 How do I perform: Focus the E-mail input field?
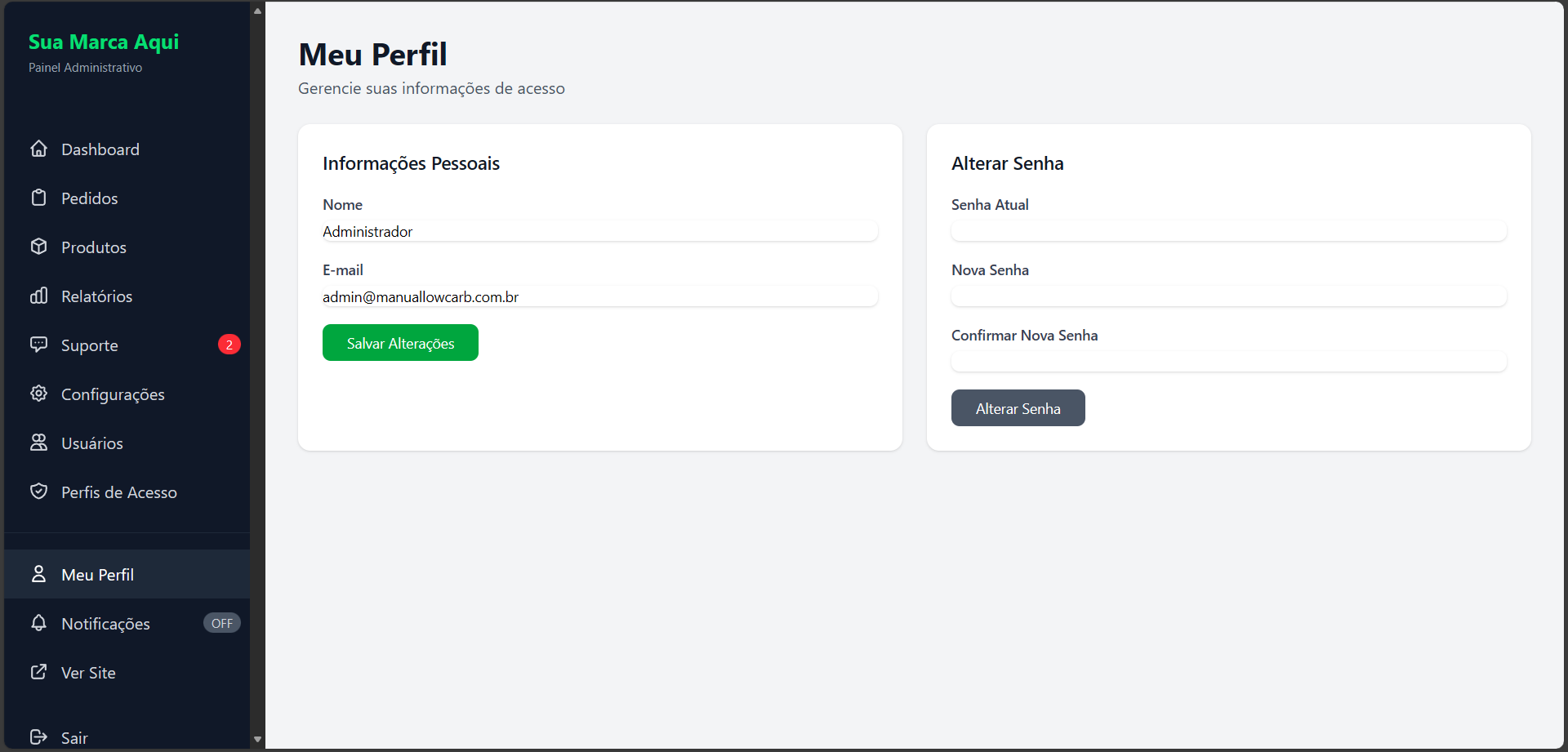(599, 296)
